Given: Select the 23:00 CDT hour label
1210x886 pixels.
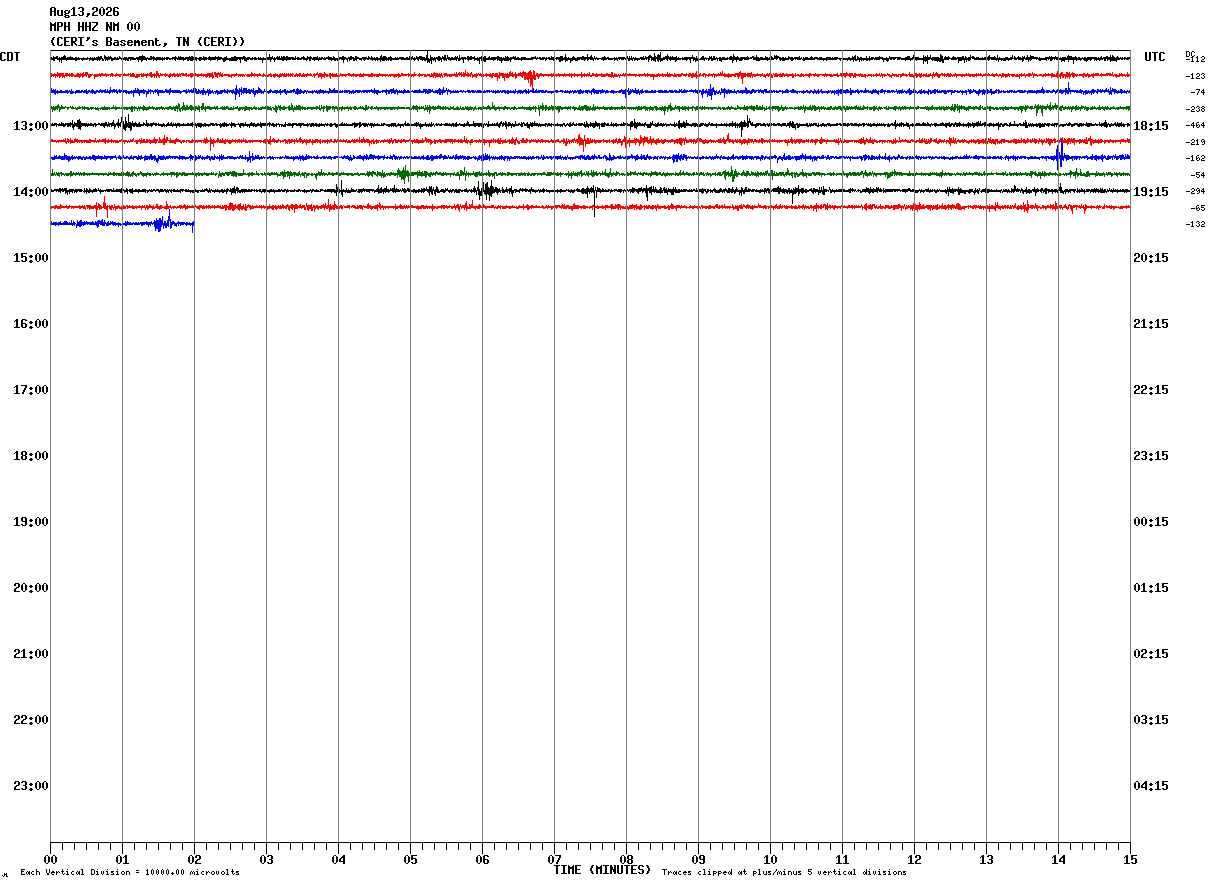Looking at the screenshot, I should [x=31, y=786].
